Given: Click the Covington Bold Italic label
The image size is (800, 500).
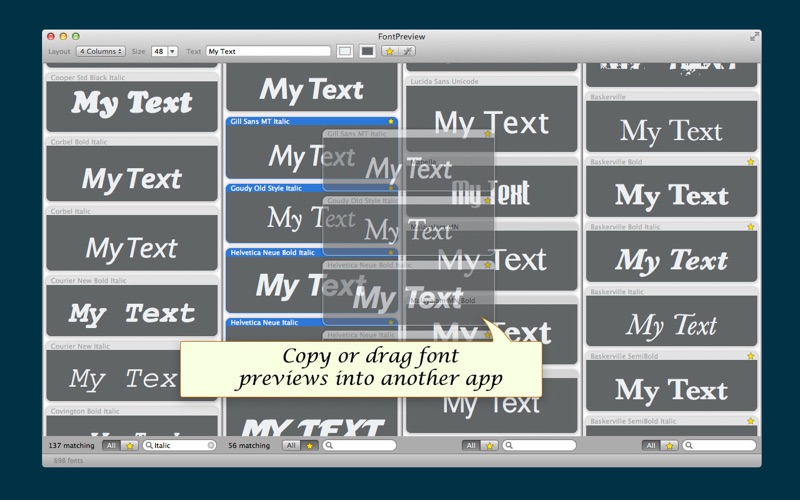Looking at the screenshot, I should tap(85, 411).
